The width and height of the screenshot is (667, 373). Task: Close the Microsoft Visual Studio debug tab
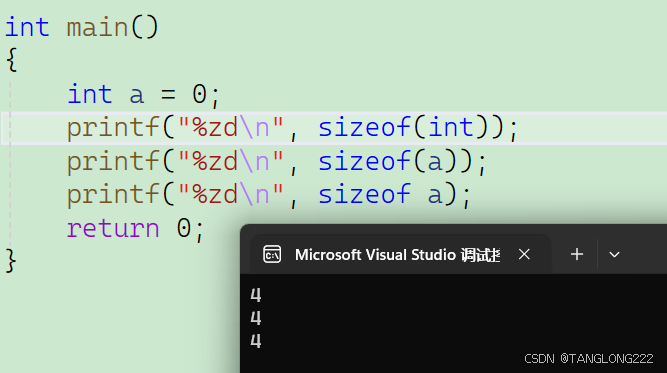coord(524,254)
